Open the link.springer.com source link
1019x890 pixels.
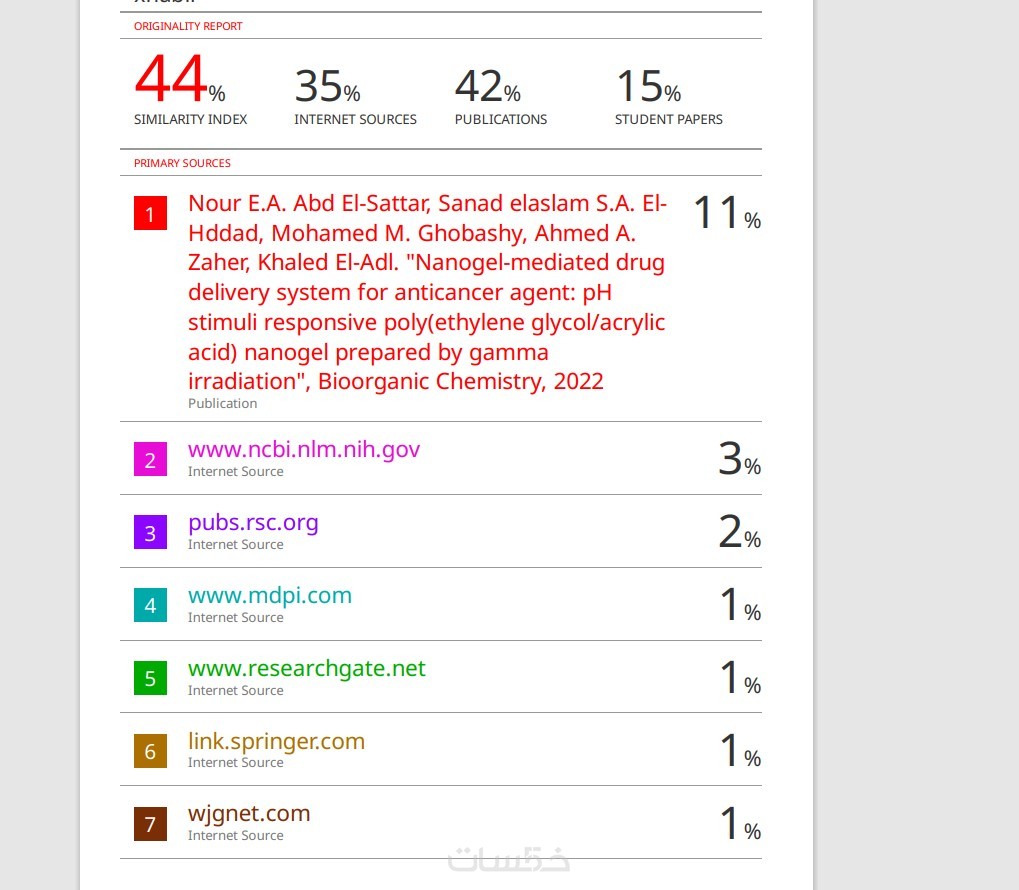[x=276, y=741]
